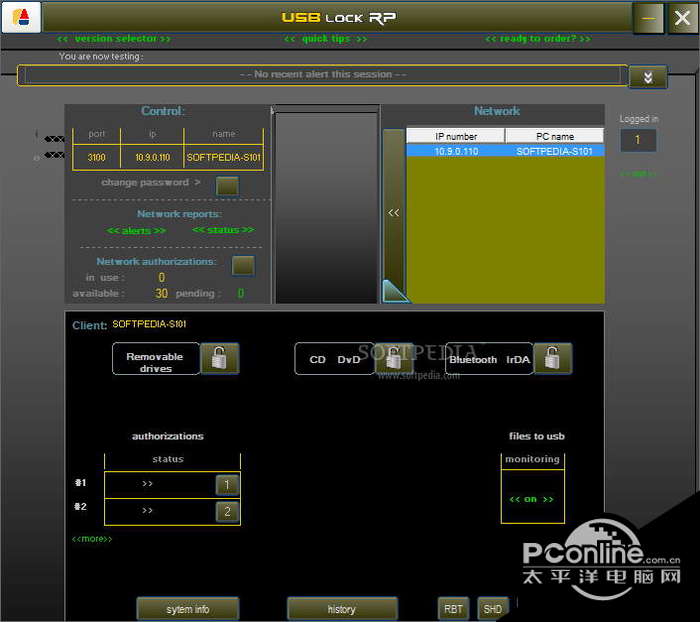Click authorization slot button 1
This screenshot has width=700, height=622.
(227, 485)
